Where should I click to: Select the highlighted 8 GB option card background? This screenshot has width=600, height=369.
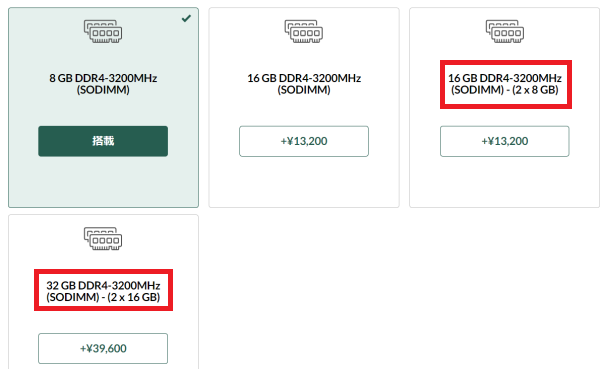click(x=103, y=182)
